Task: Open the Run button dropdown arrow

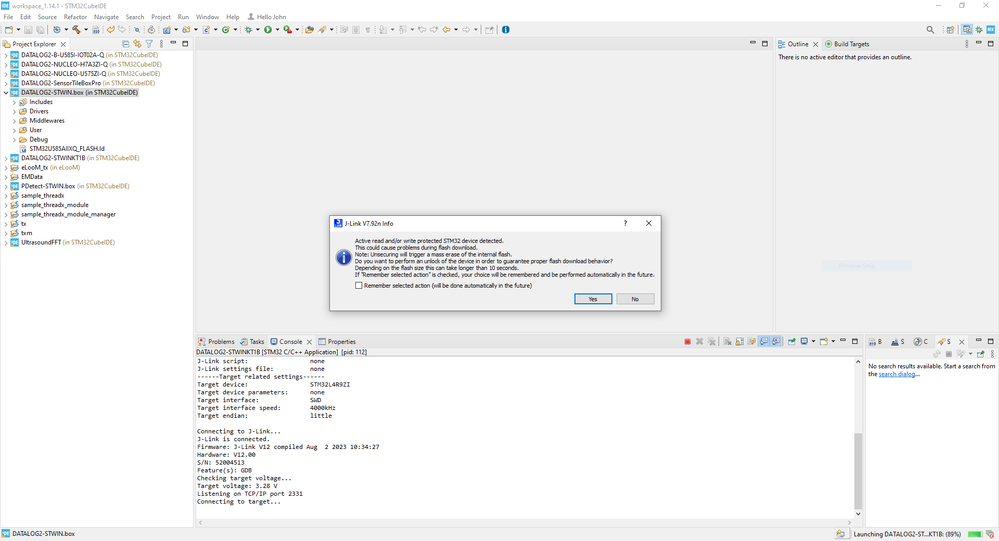Action: (277, 29)
